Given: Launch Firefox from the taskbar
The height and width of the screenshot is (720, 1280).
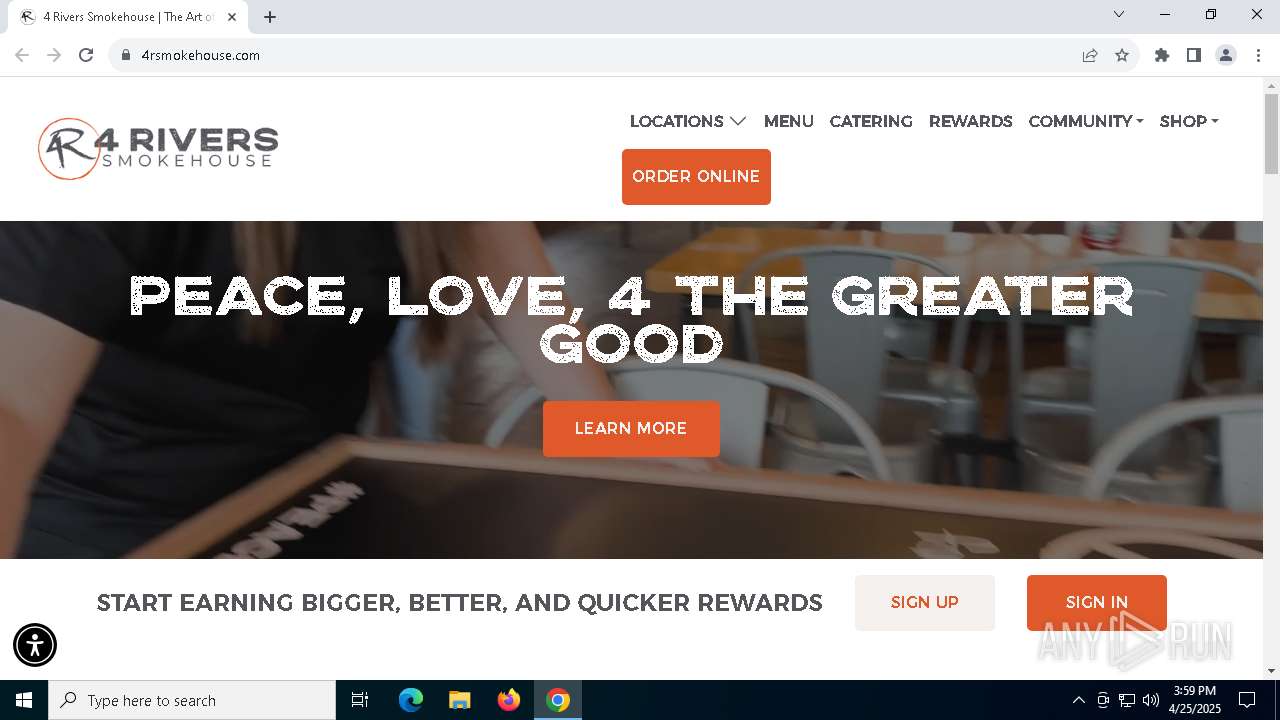Looking at the screenshot, I should click(x=509, y=700).
